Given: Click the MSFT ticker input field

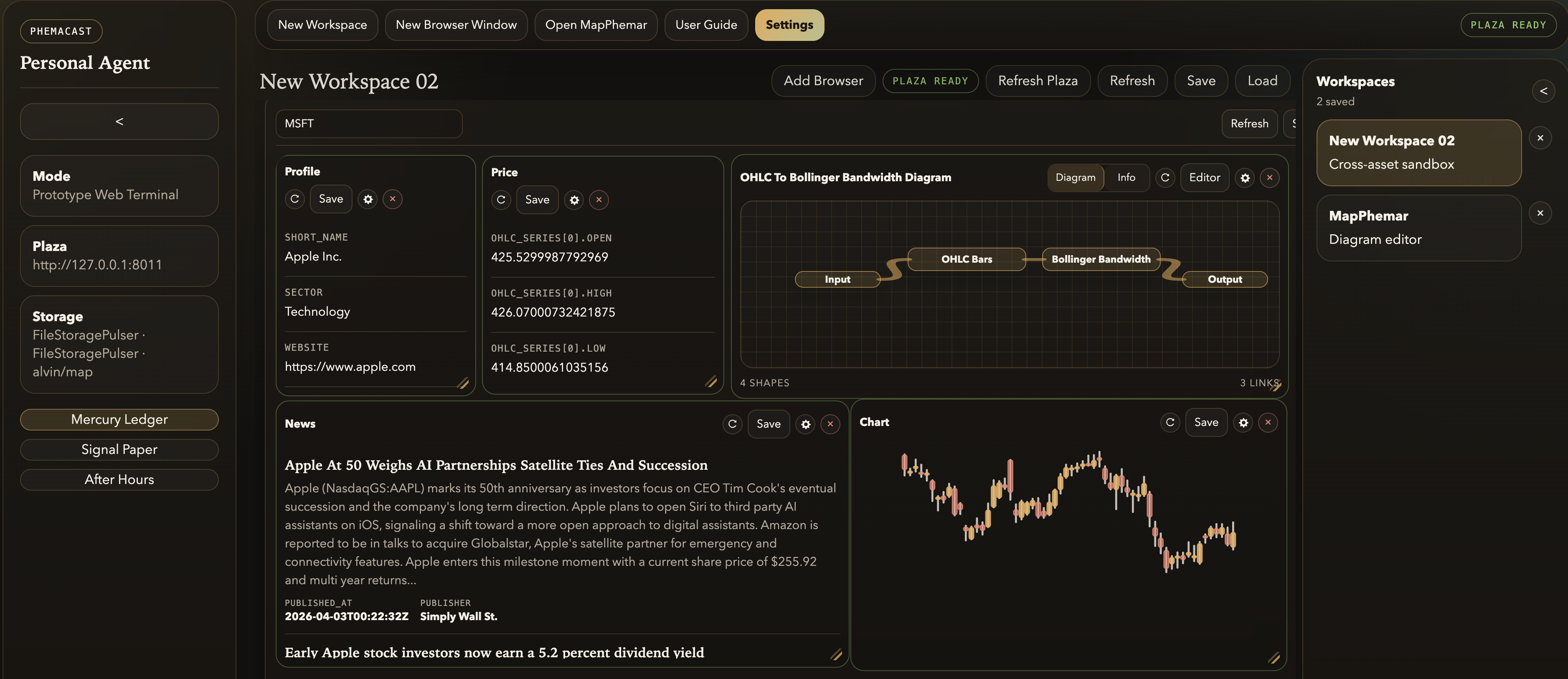Looking at the screenshot, I should pos(369,124).
